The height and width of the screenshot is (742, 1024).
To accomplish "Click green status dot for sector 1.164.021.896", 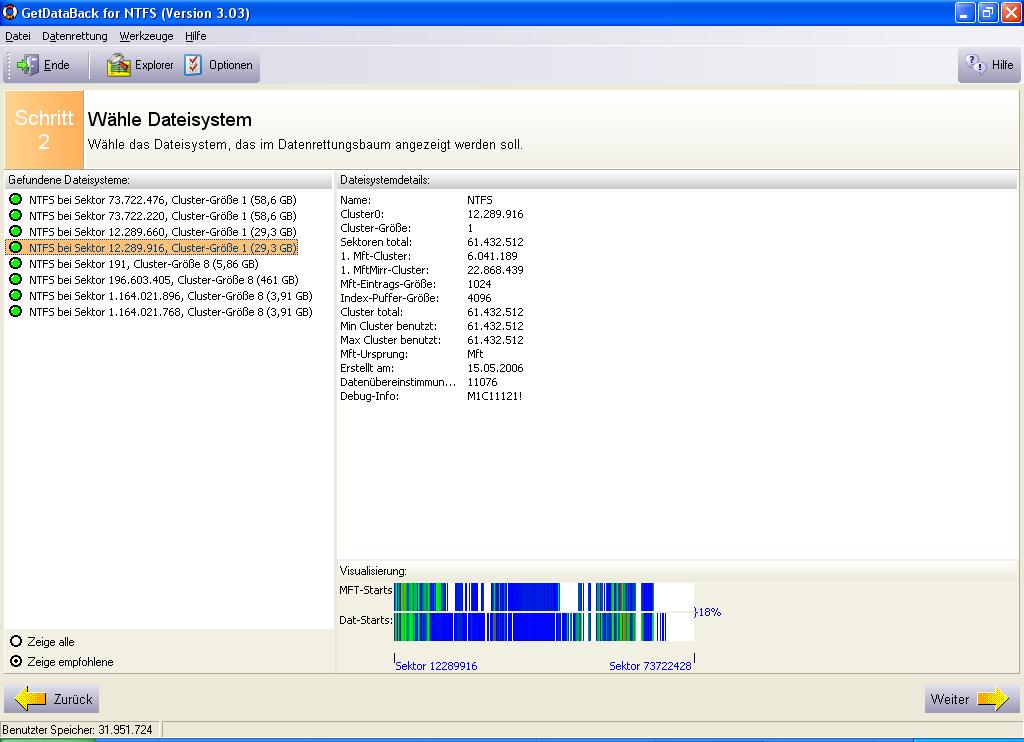I will (16, 296).
